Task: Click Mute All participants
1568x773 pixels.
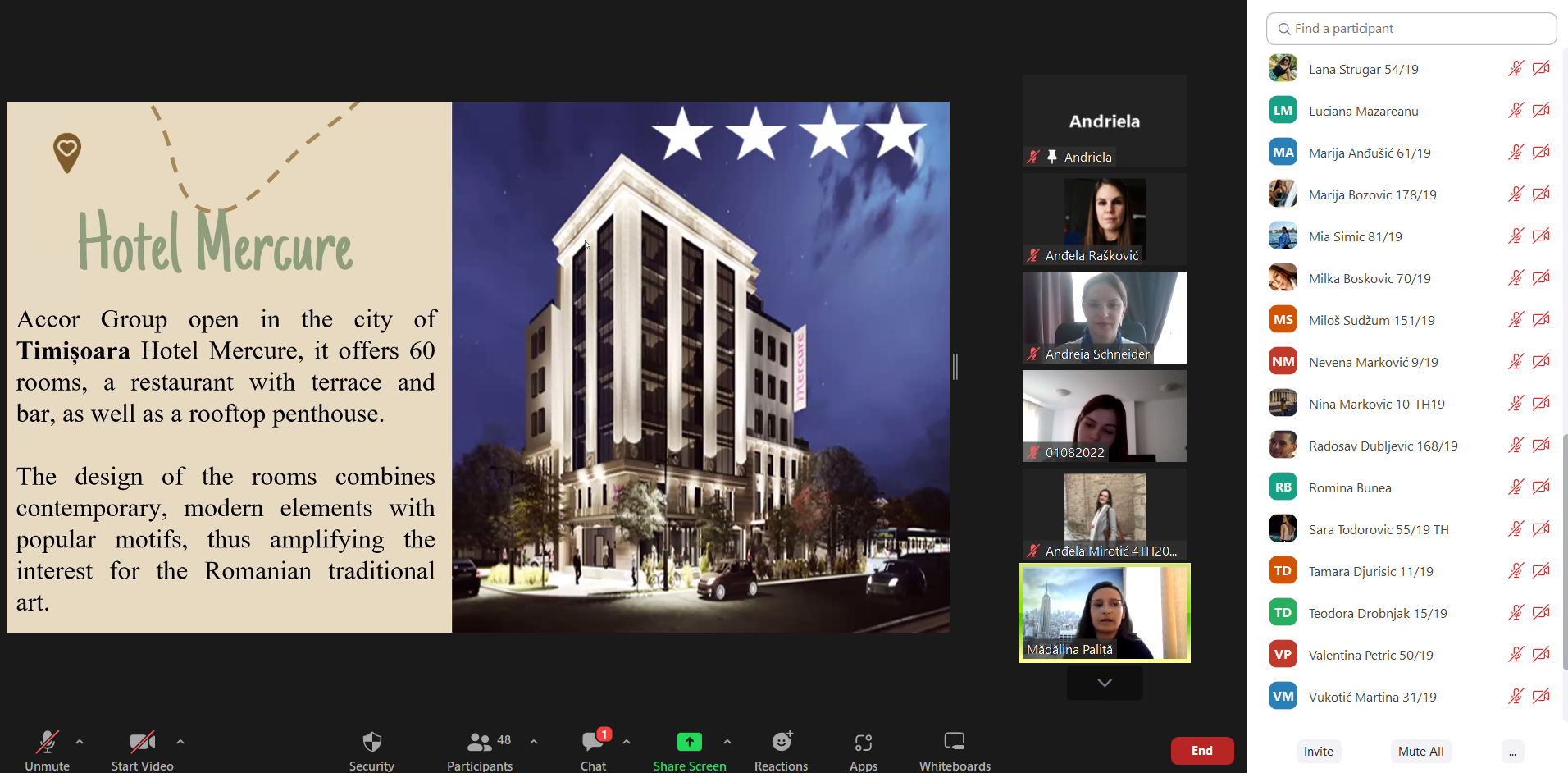Action: pos(1421,751)
